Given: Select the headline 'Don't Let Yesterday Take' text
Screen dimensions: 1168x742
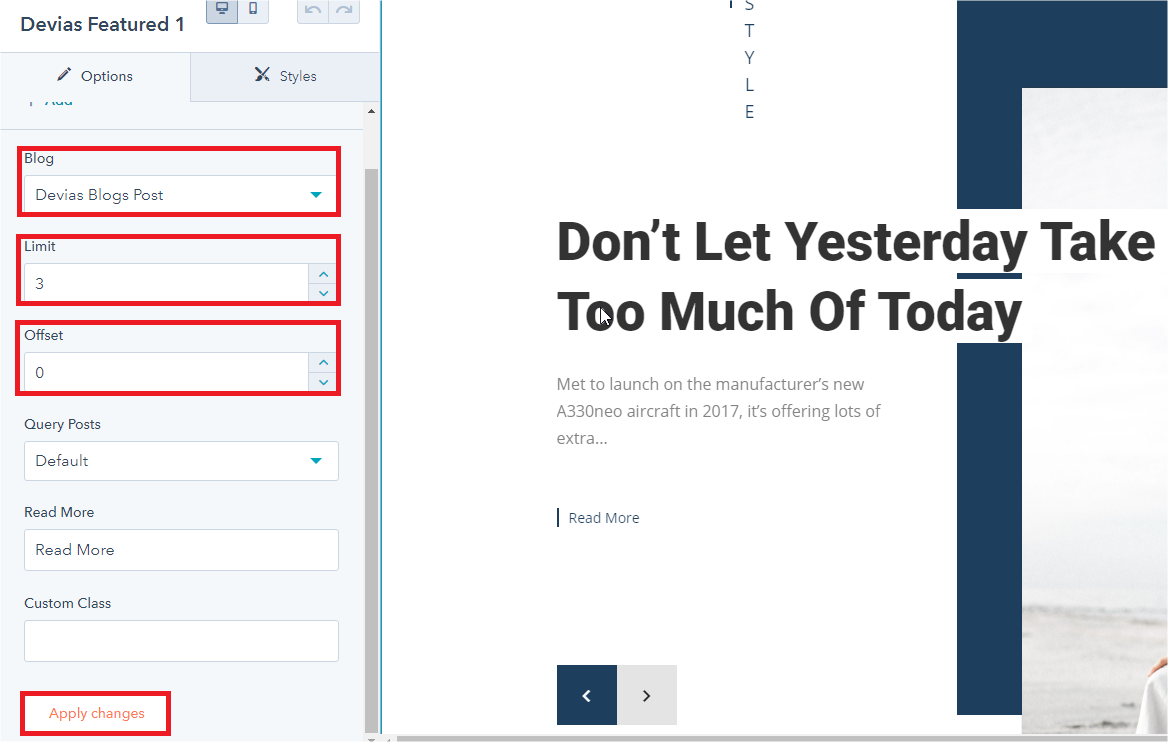Looking at the screenshot, I should (855, 241).
